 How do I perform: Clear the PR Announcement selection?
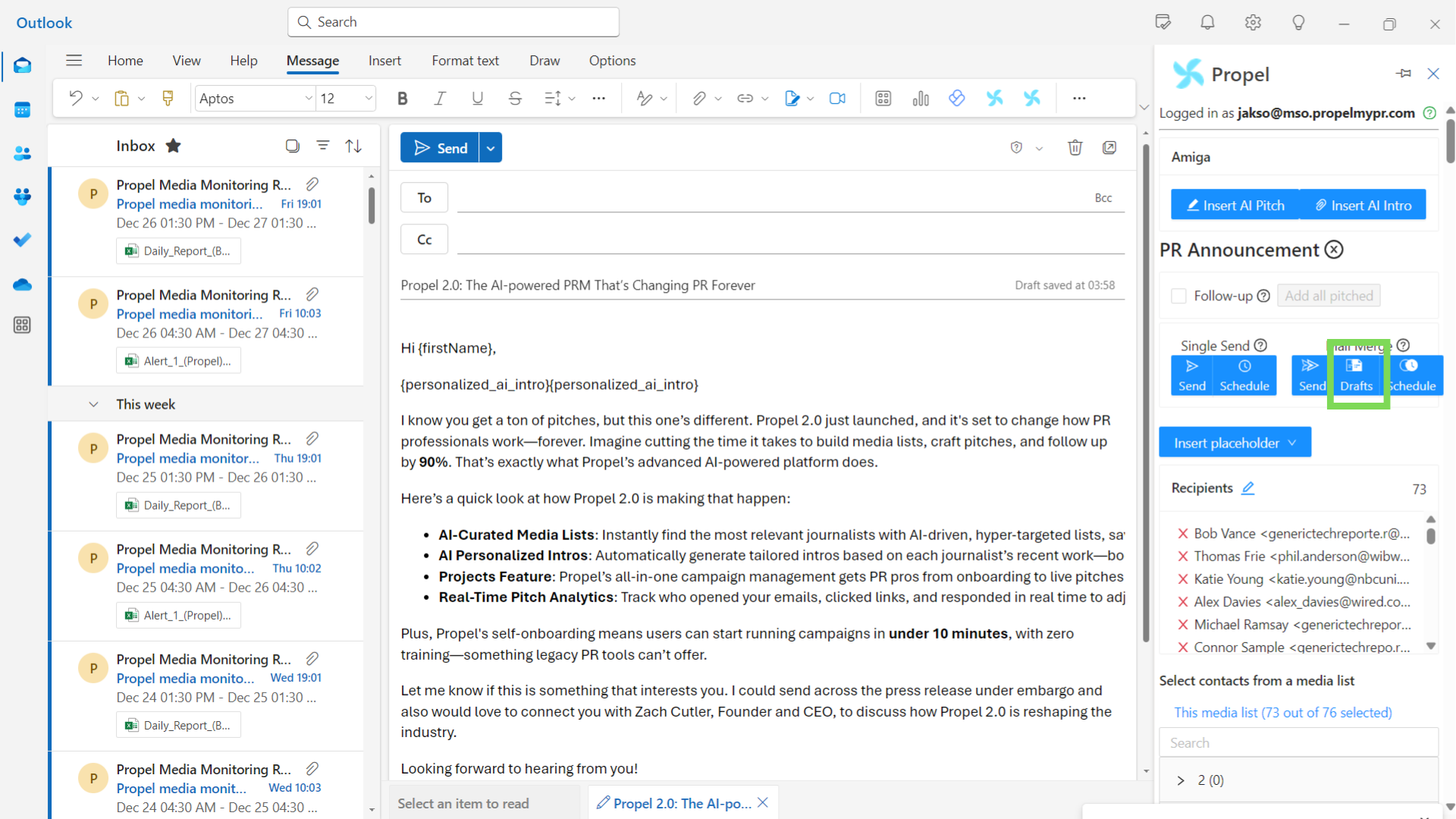click(x=1334, y=249)
